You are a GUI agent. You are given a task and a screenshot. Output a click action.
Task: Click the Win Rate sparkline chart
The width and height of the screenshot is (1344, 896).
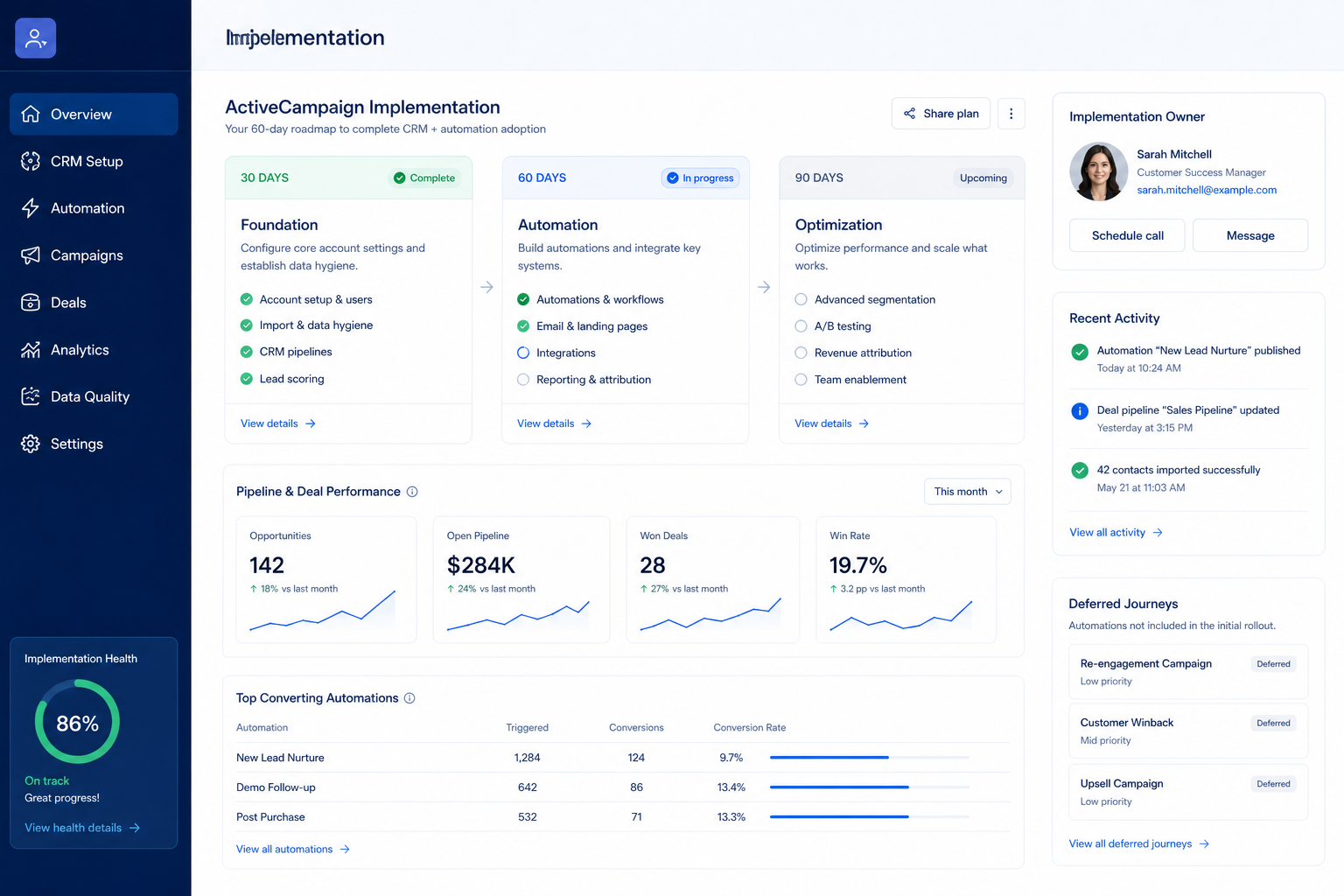coord(901,614)
